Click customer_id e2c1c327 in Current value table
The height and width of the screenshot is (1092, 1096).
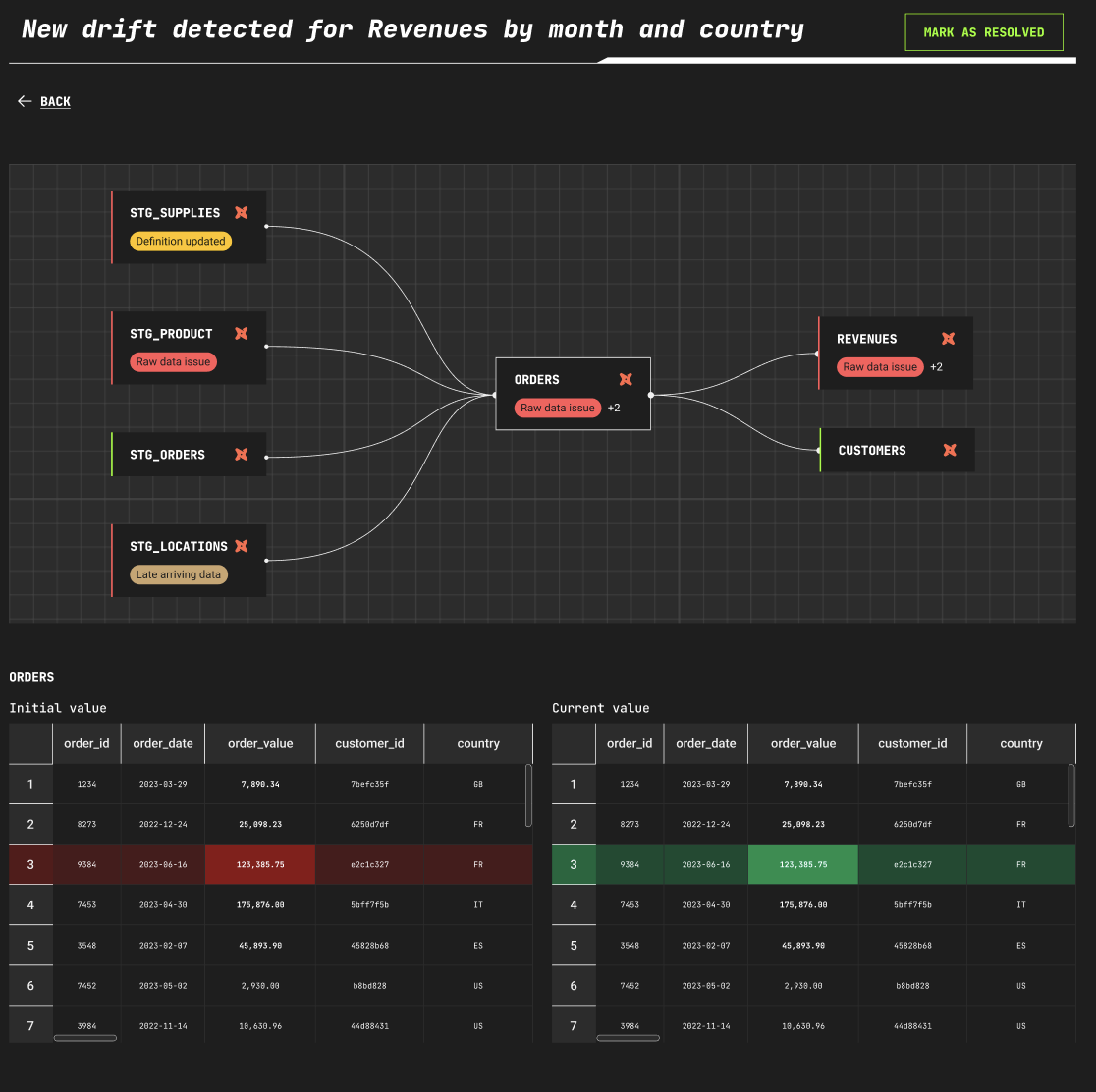pos(913,865)
